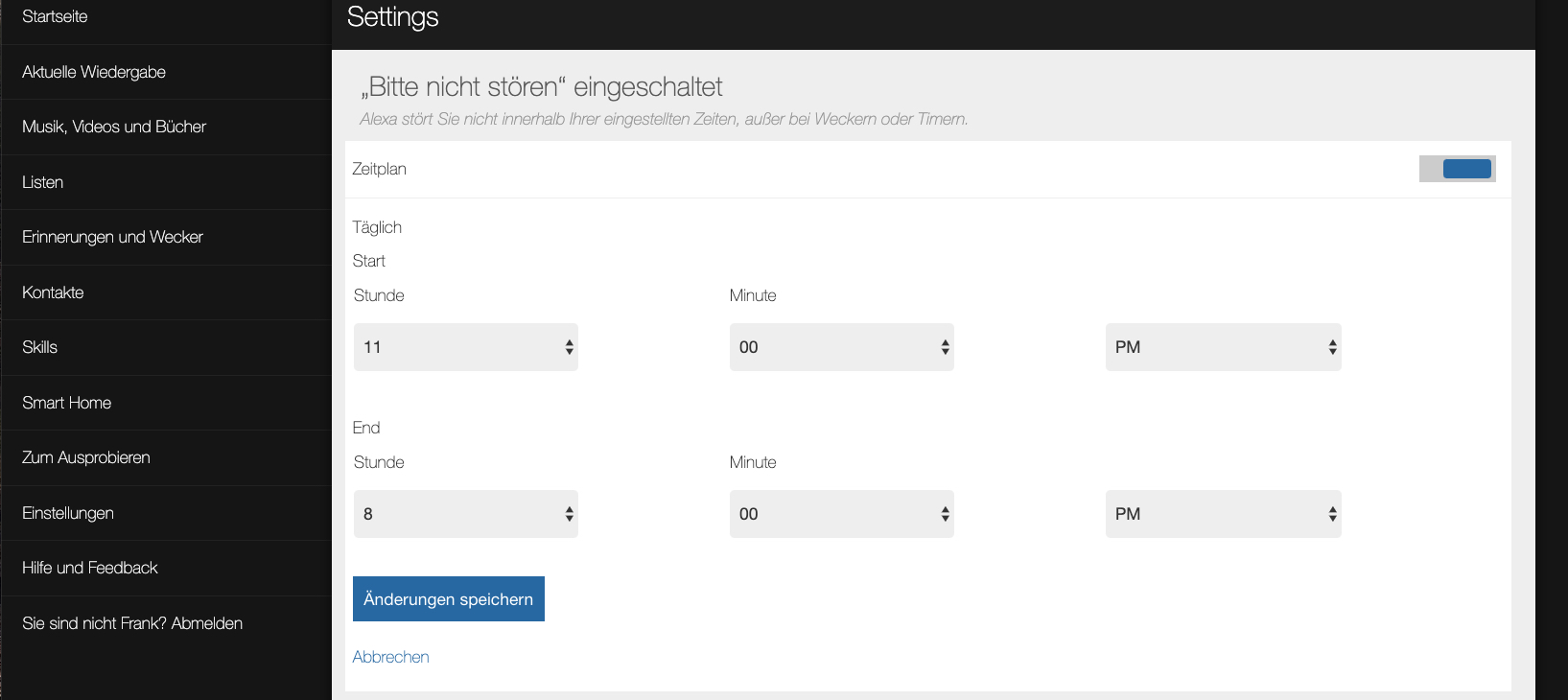Open the Start Stunde dropdown showing 11
Viewport: 1568px width, 700px height.
pyautogui.click(x=465, y=347)
